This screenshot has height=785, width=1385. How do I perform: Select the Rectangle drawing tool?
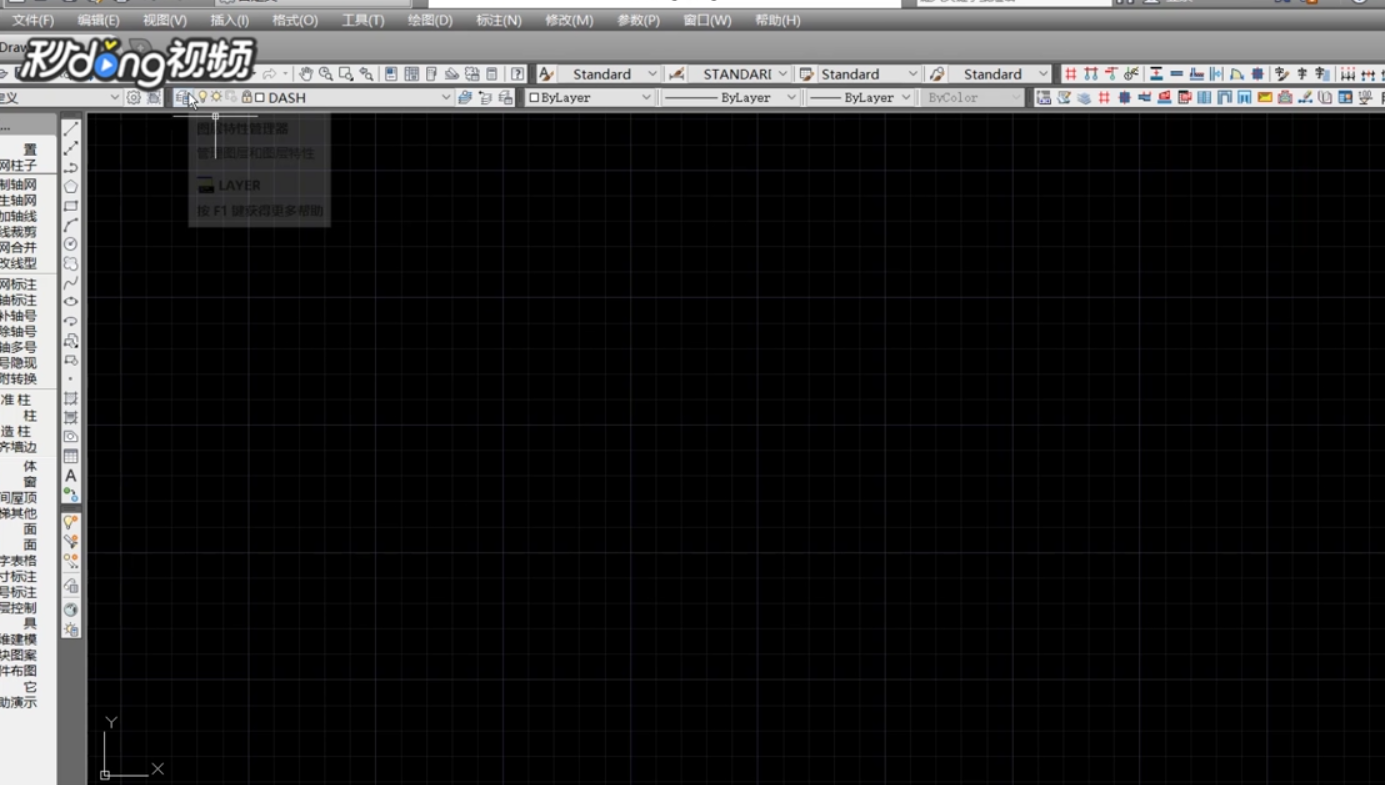(x=71, y=206)
